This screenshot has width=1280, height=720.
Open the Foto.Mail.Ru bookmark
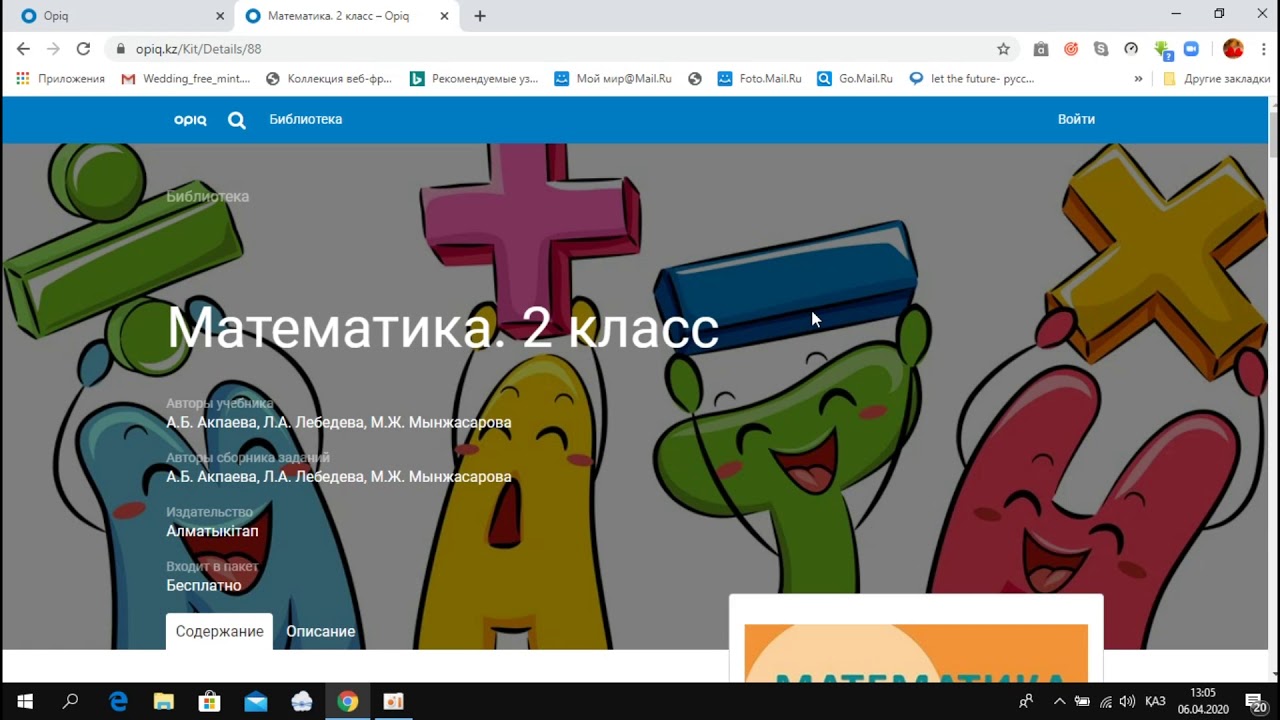tap(760, 78)
